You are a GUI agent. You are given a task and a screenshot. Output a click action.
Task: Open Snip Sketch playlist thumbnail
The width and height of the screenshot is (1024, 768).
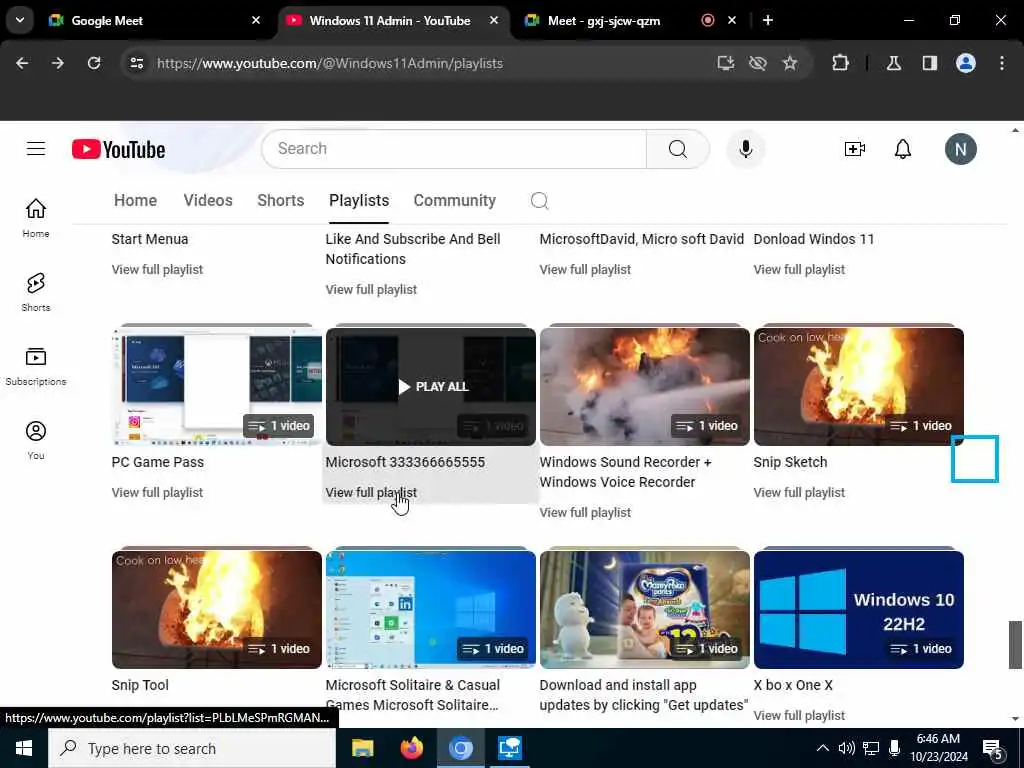click(859, 387)
